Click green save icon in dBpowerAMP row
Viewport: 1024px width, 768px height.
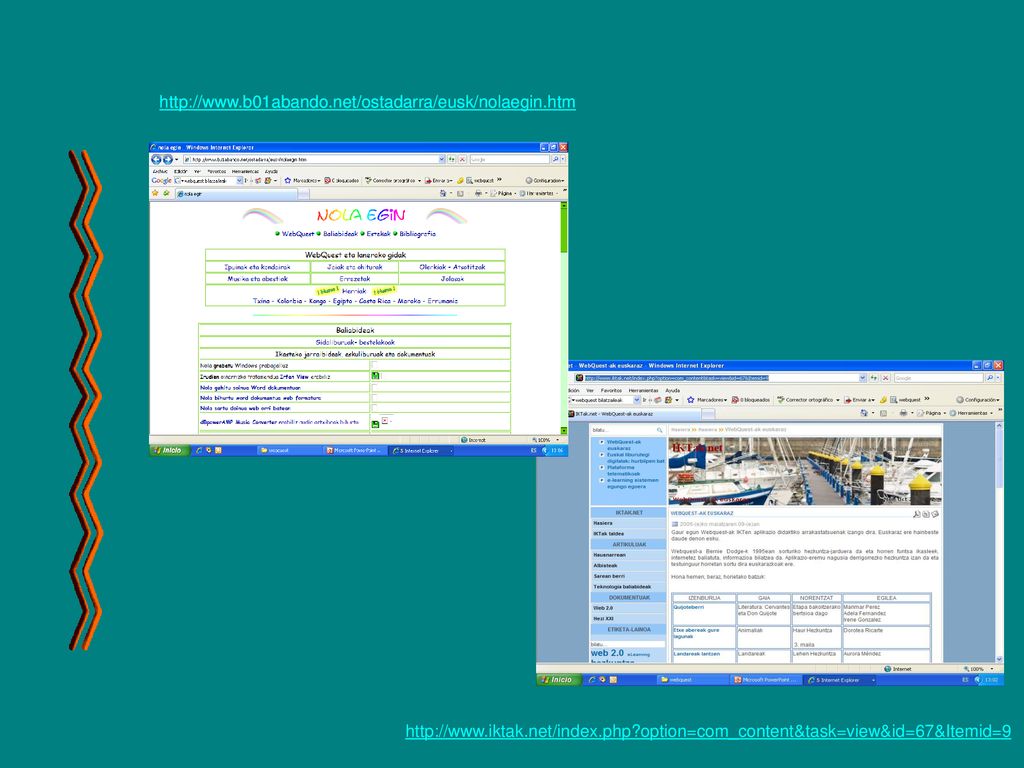click(375, 424)
